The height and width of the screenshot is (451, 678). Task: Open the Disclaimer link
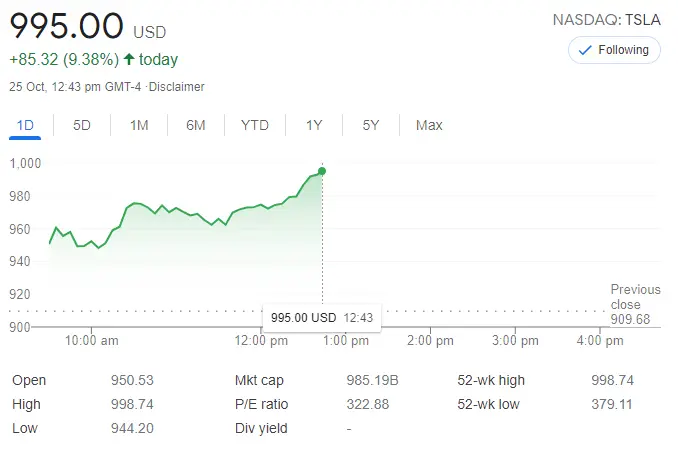178,87
